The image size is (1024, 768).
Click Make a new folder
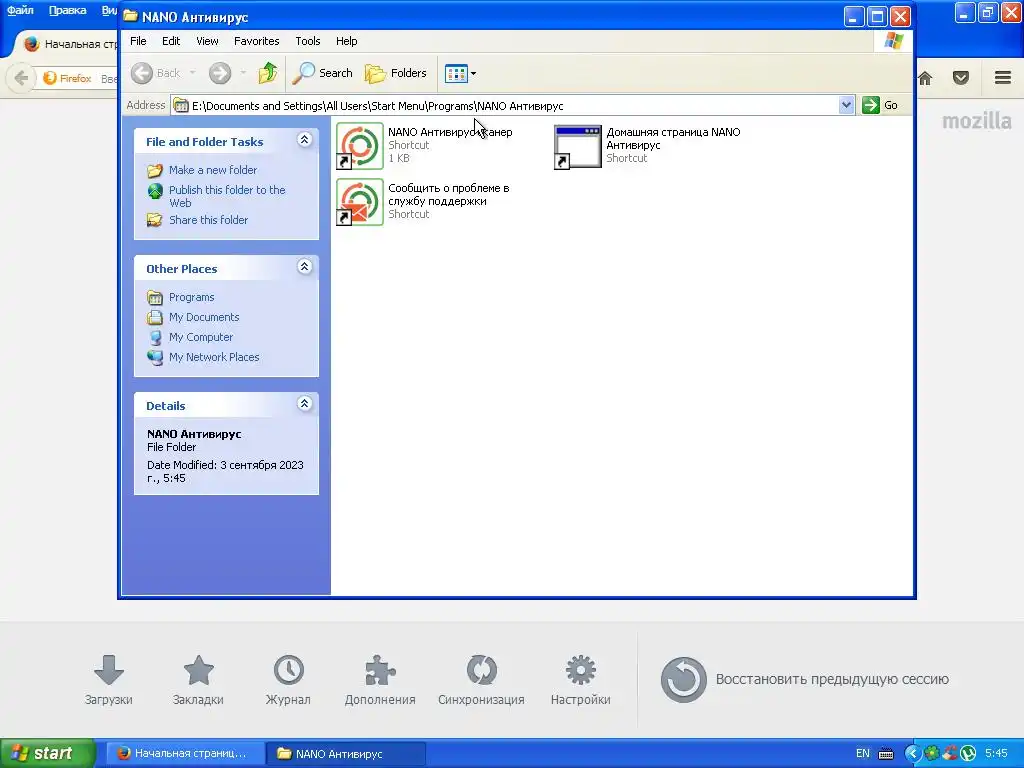pos(213,170)
